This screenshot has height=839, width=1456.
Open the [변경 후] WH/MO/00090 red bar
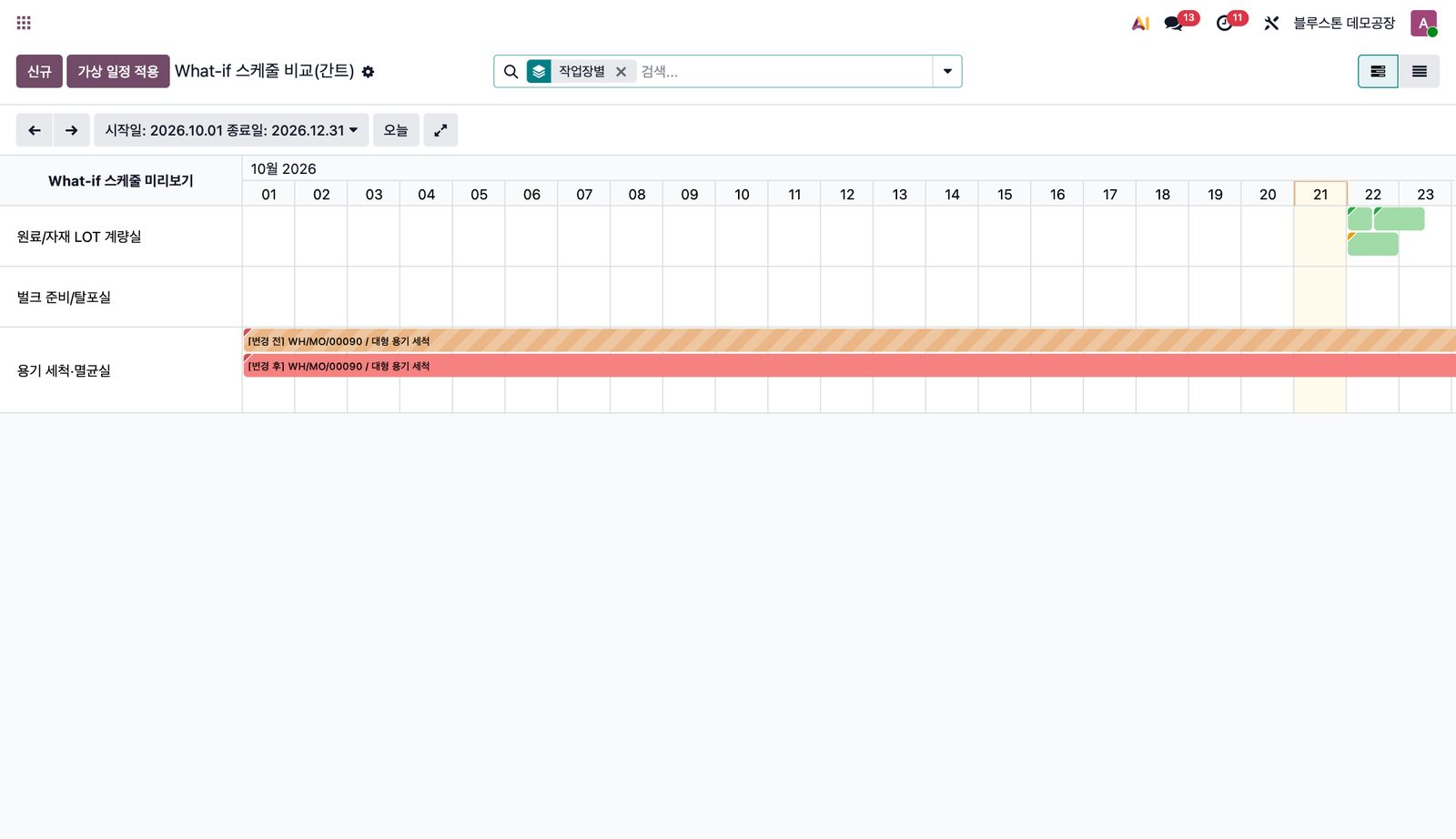tap(850, 366)
